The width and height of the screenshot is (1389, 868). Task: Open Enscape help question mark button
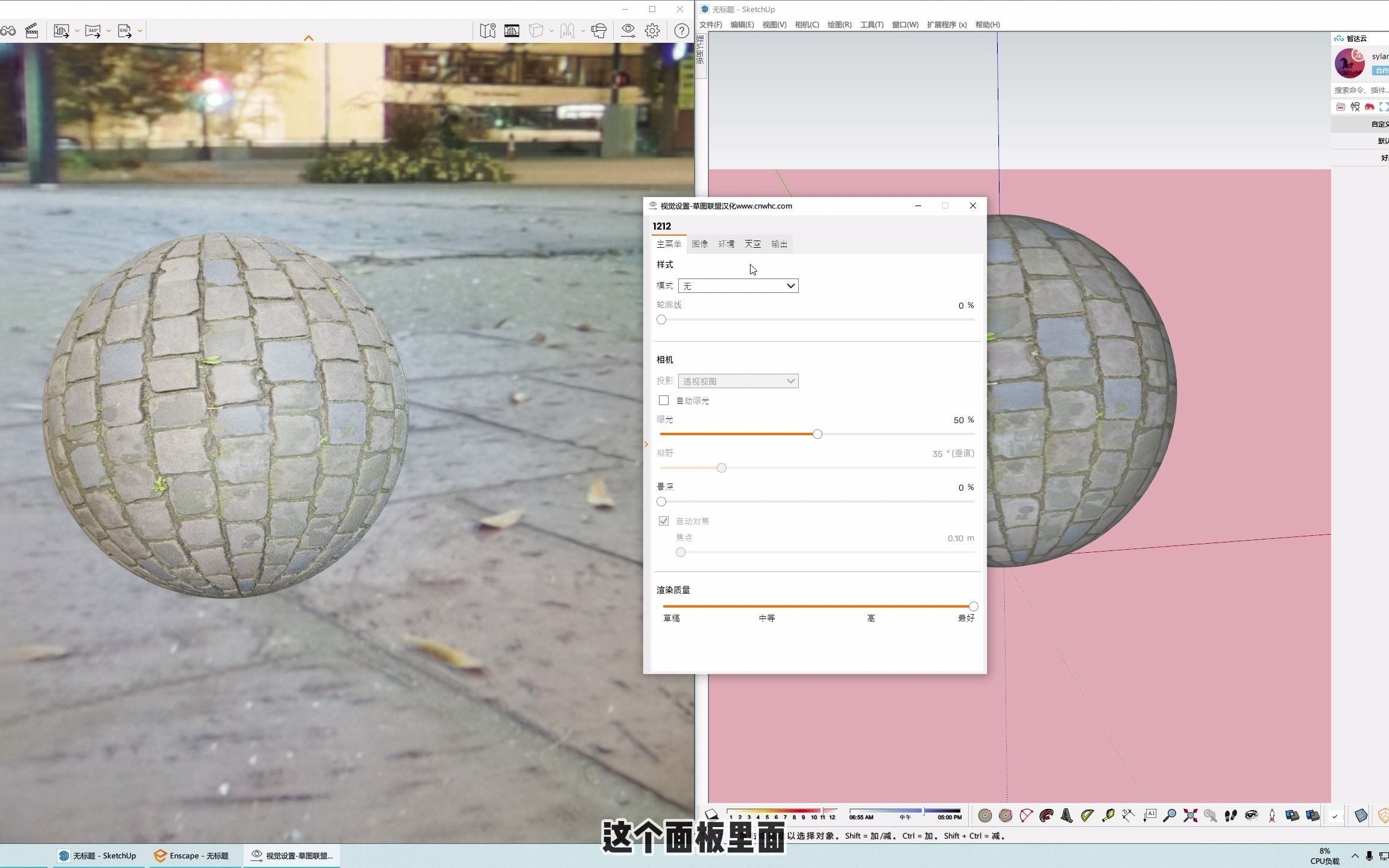(x=681, y=31)
